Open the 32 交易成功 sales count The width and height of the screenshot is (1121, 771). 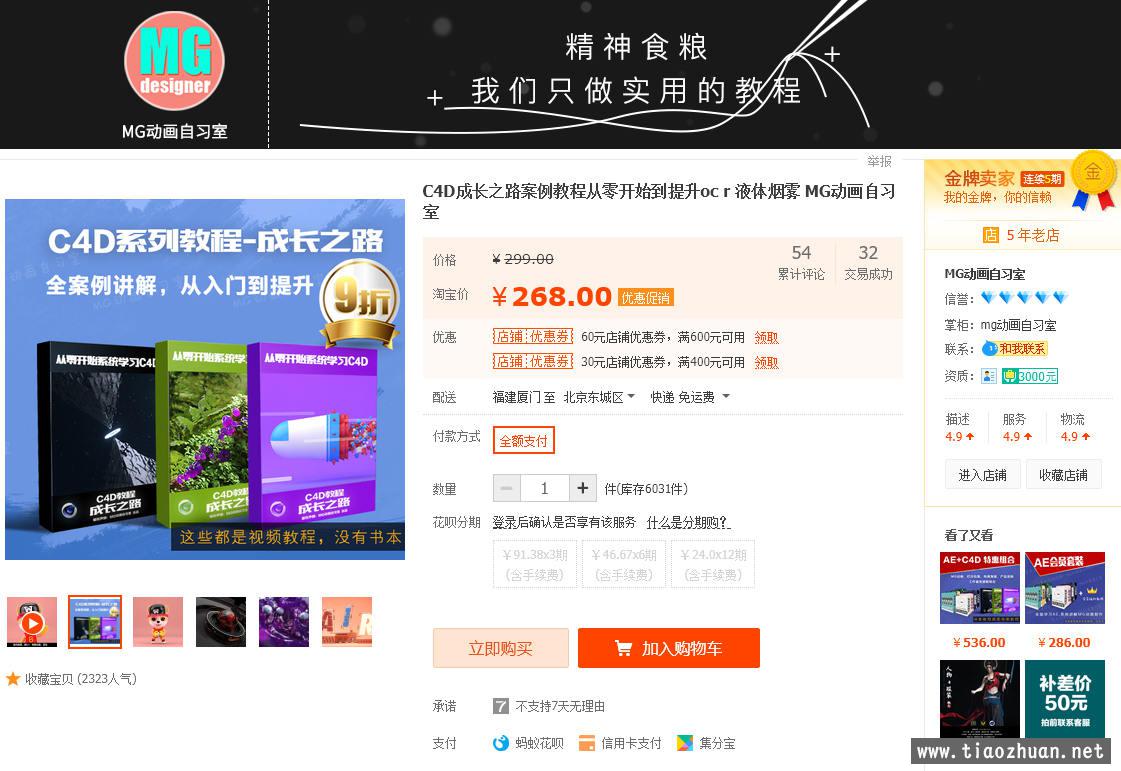pos(868,262)
